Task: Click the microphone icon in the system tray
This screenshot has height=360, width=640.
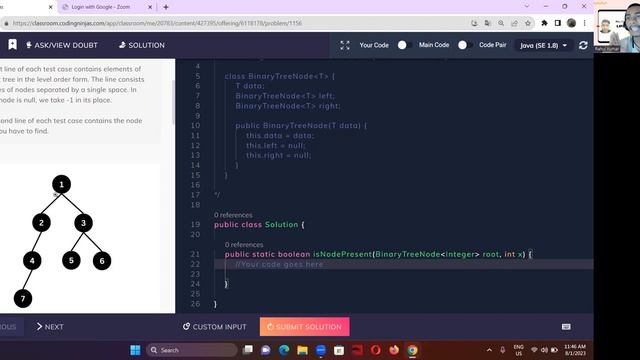Action: (502, 350)
